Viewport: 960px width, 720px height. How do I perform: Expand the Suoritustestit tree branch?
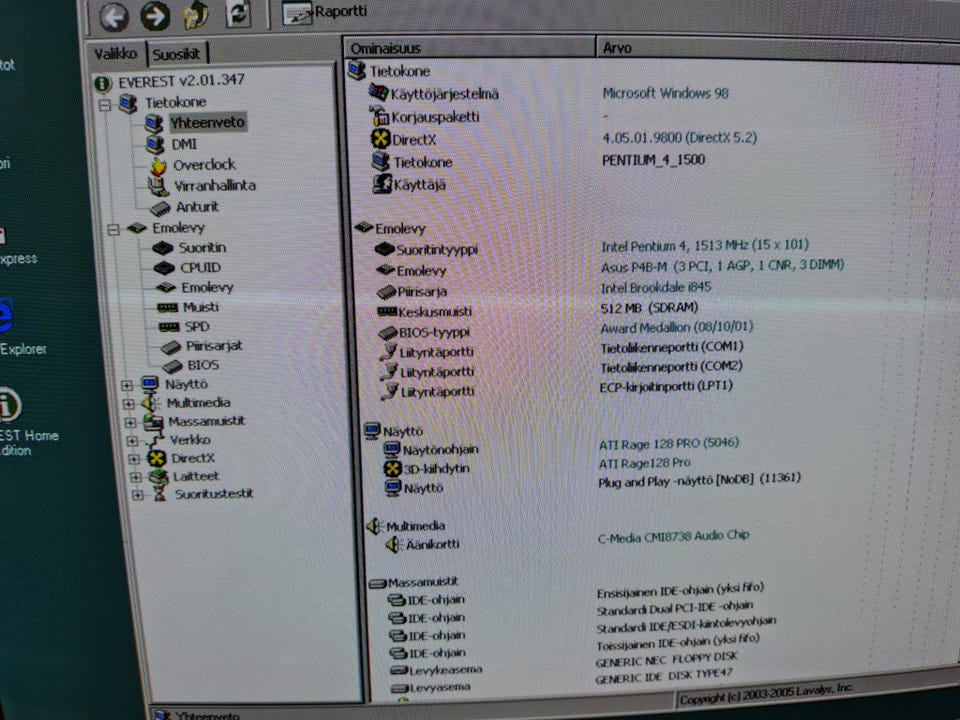coord(138,495)
